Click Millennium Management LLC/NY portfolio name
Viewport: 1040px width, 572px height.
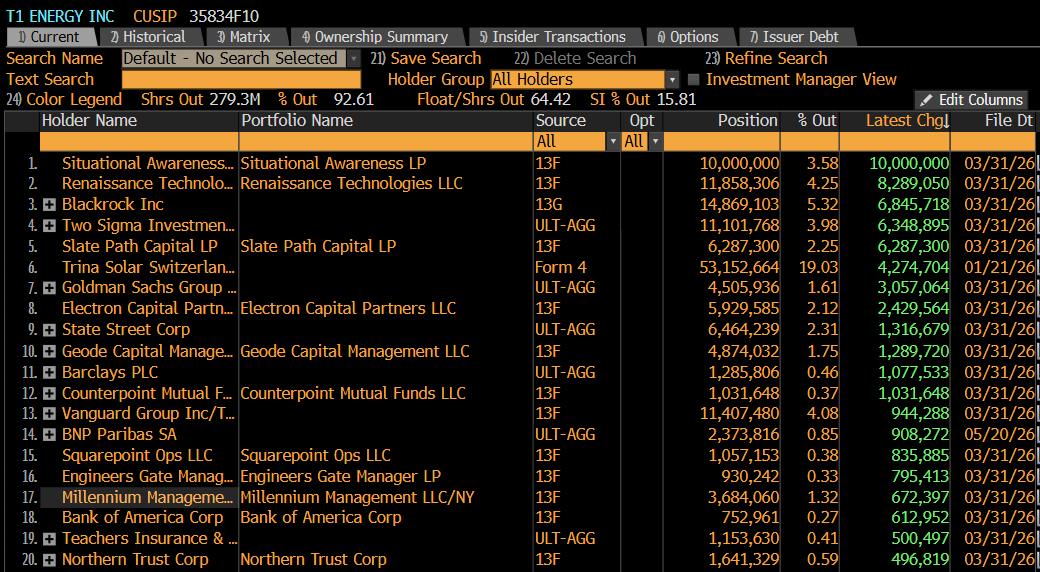coord(358,498)
